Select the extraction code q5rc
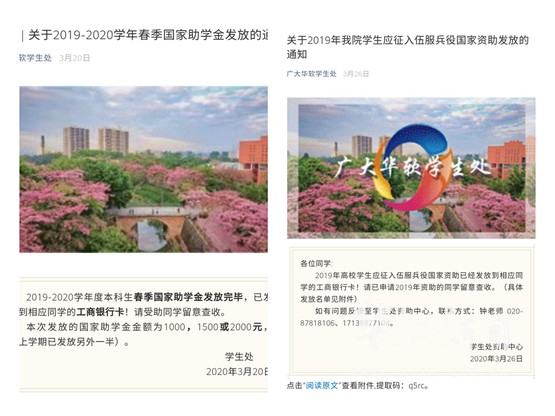Screen dimensions: 555x416 tap(417, 386)
